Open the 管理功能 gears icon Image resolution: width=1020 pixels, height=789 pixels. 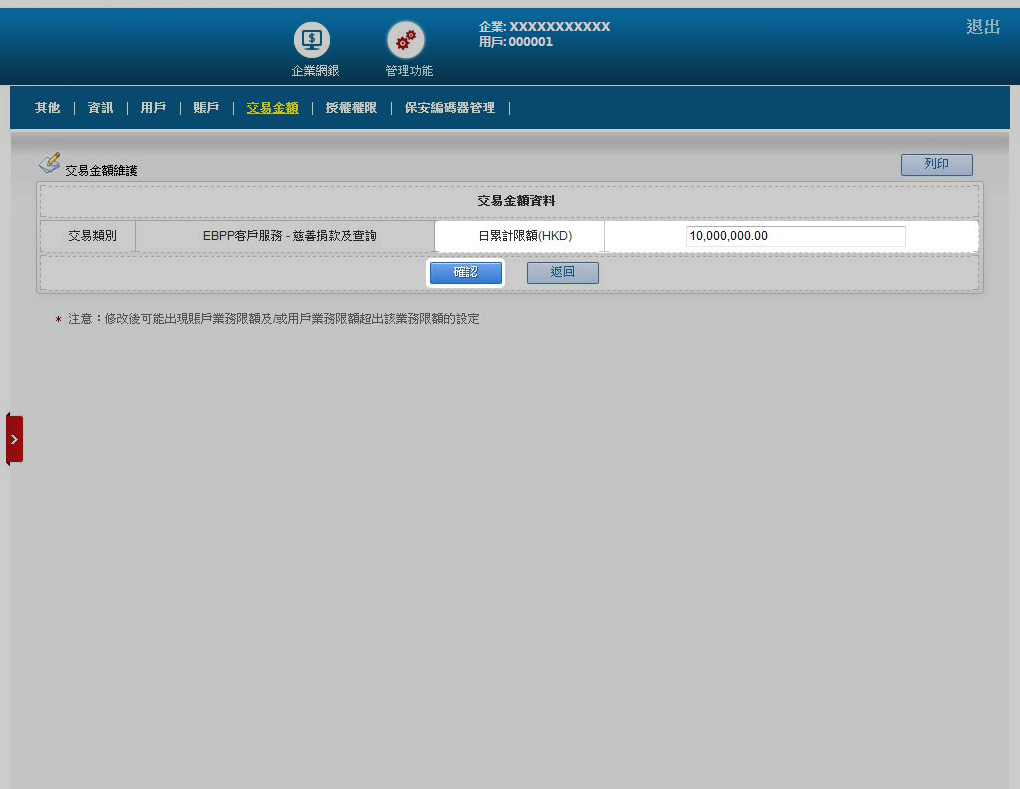pos(406,41)
